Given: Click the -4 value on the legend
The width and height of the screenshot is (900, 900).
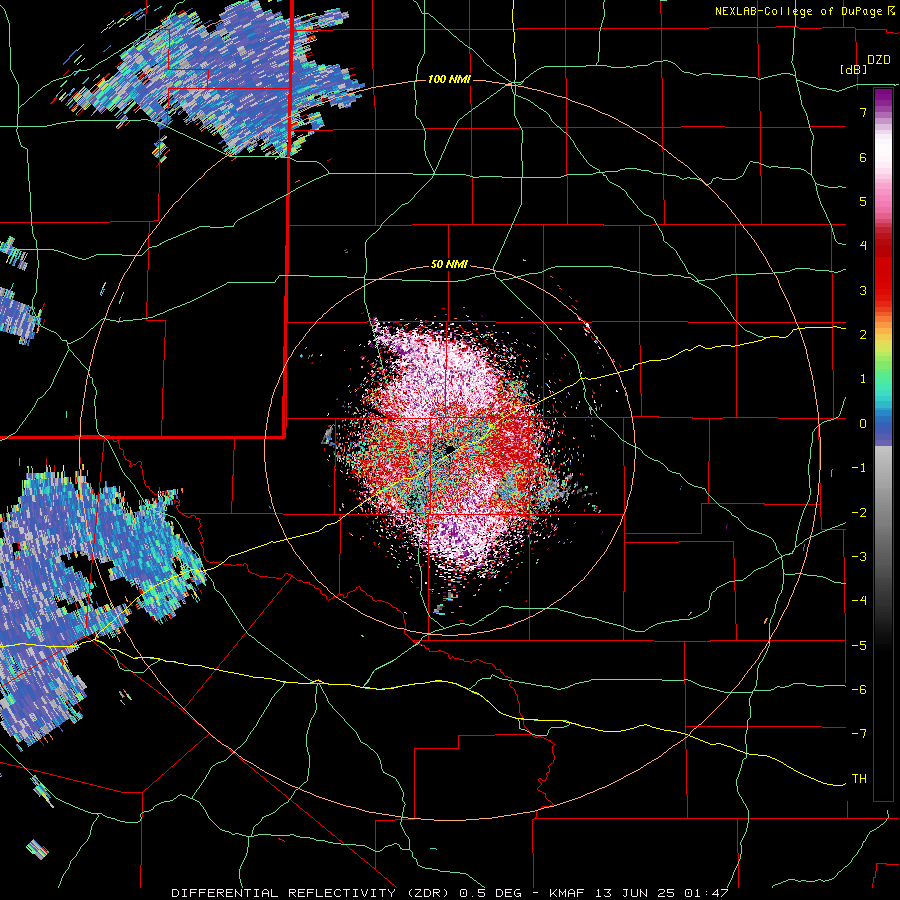Looking at the screenshot, I should click(x=859, y=601).
